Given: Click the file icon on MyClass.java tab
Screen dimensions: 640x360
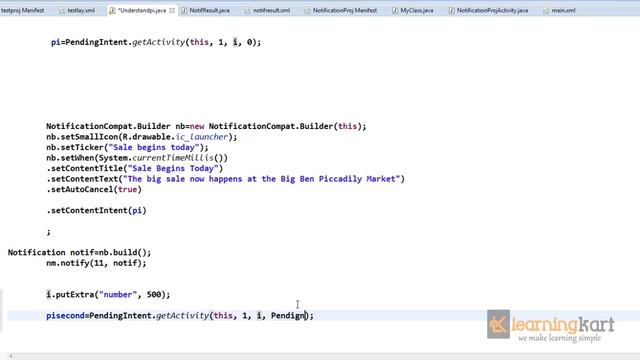Looking at the screenshot, I should click(x=395, y=11).
